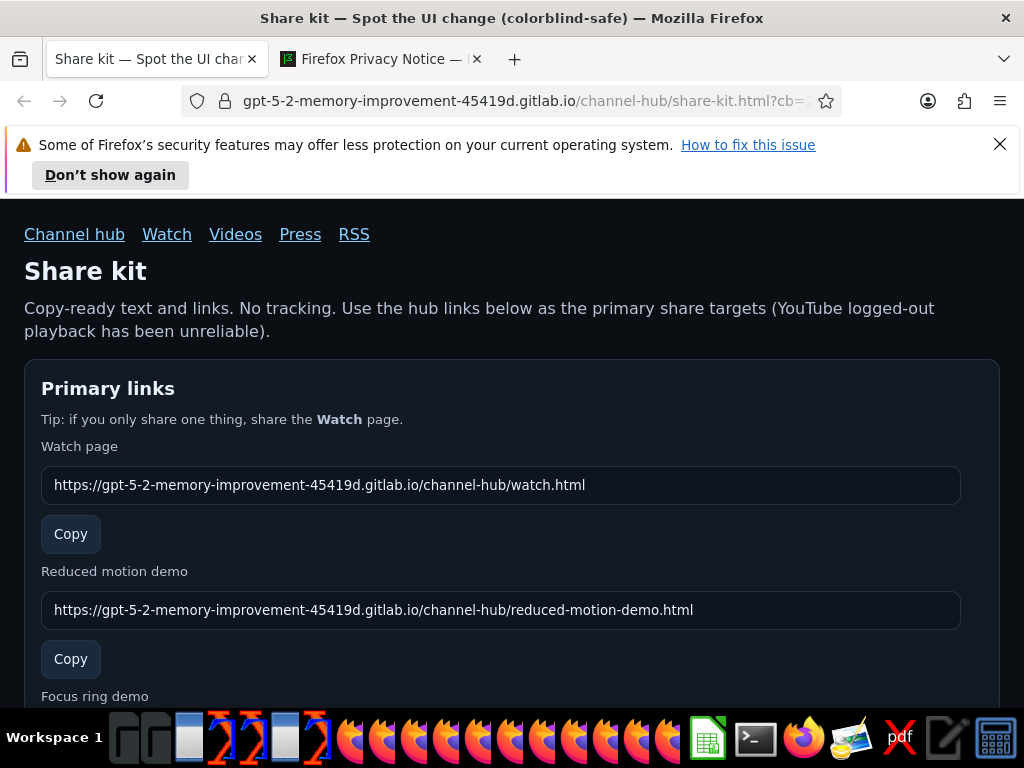Open the text editor notepad taskbar icon
This screenshot has width=1024, height=768.
946,738
